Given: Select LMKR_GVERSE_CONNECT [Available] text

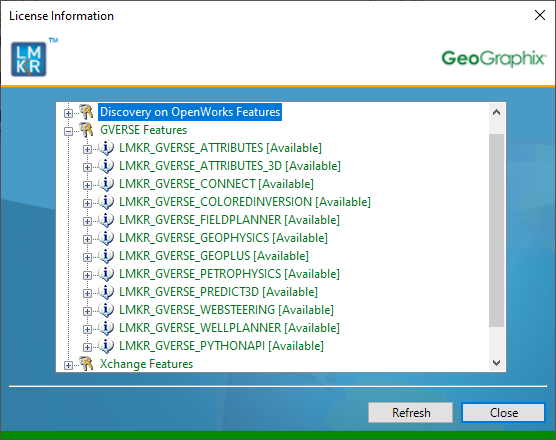Looking at the screenshot, I should coord(216,184).
